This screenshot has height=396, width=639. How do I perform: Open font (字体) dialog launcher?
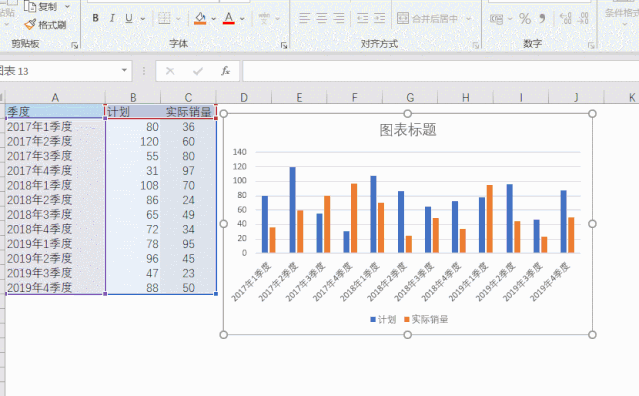[x=284, y=46]
